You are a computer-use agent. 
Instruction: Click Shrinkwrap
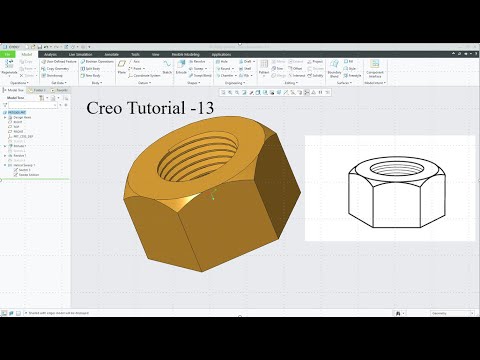52,76
